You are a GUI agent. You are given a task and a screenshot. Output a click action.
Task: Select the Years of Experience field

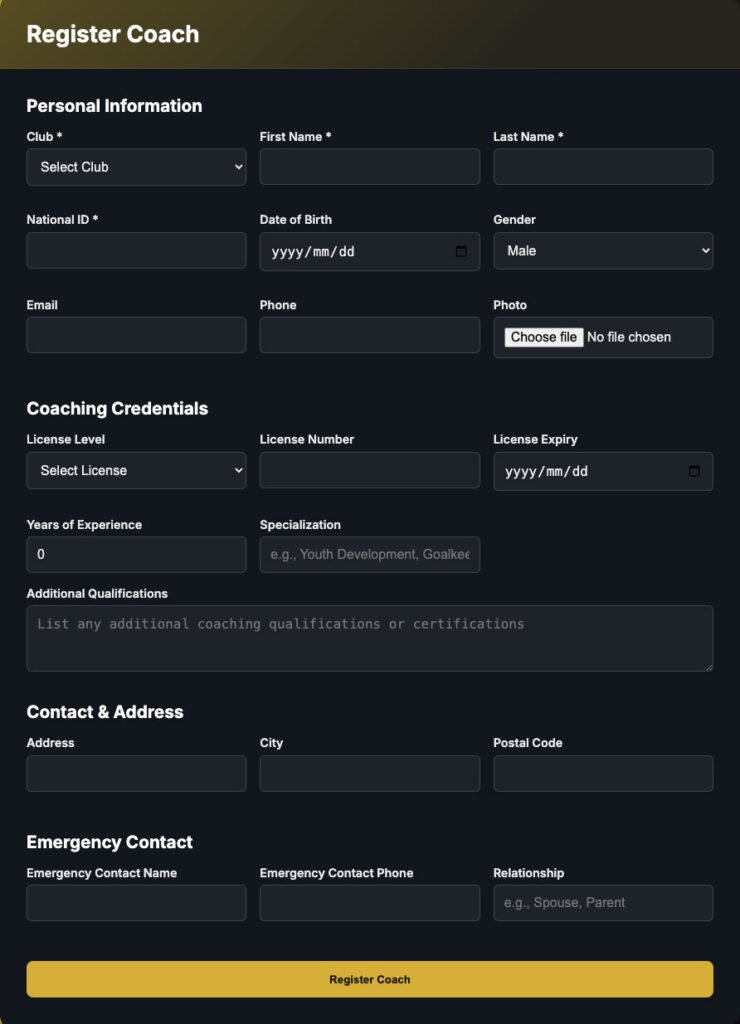[x=136, y=554]
